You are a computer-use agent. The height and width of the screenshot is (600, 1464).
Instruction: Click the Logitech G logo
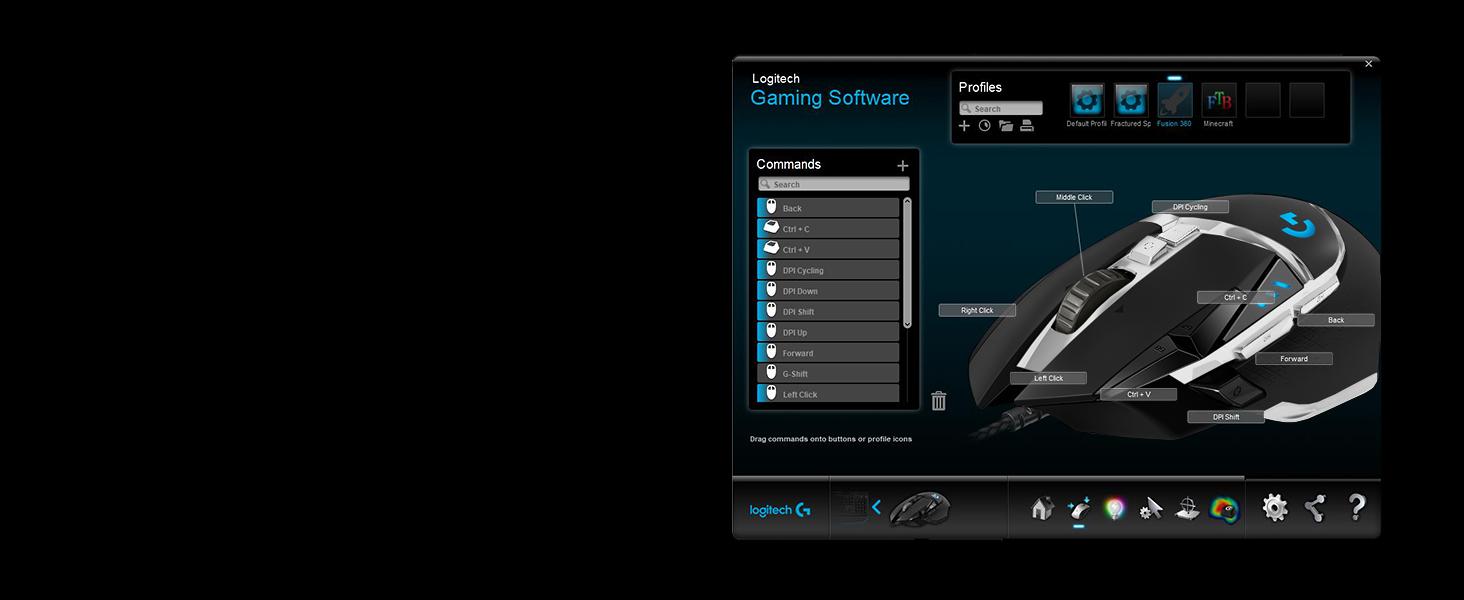[x=780, y=510]
